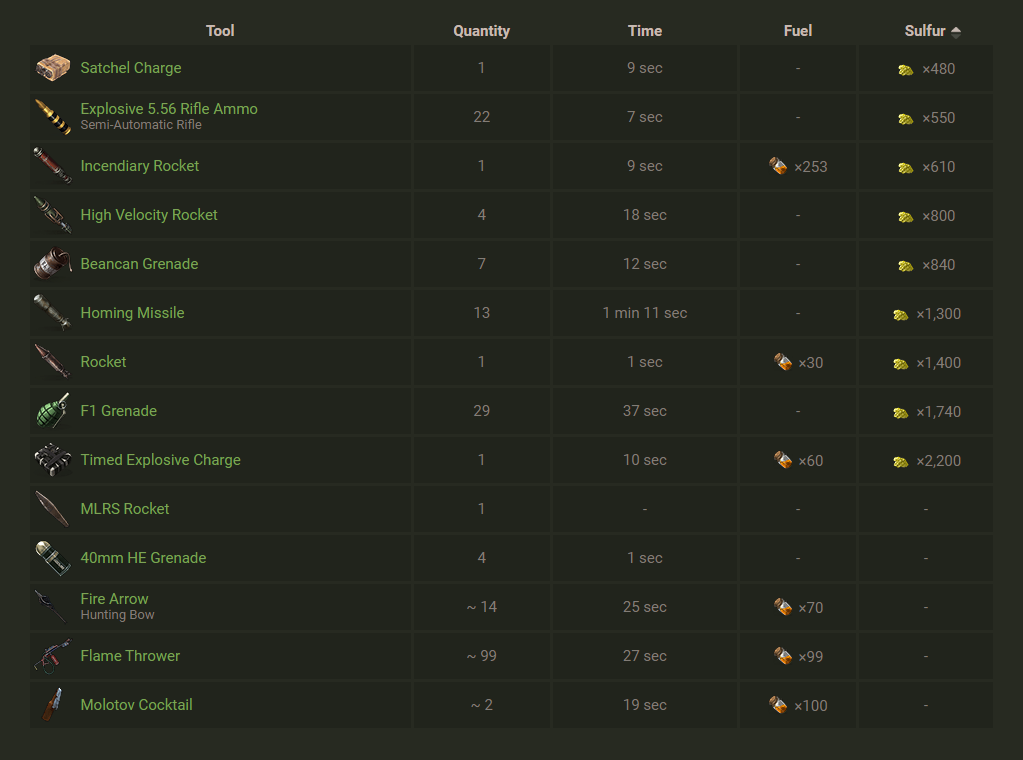Image resolution: width=1023 pixels, height=760 pixels.
Task: Sort the table by Fuel column
Action: tap(798, 31)
